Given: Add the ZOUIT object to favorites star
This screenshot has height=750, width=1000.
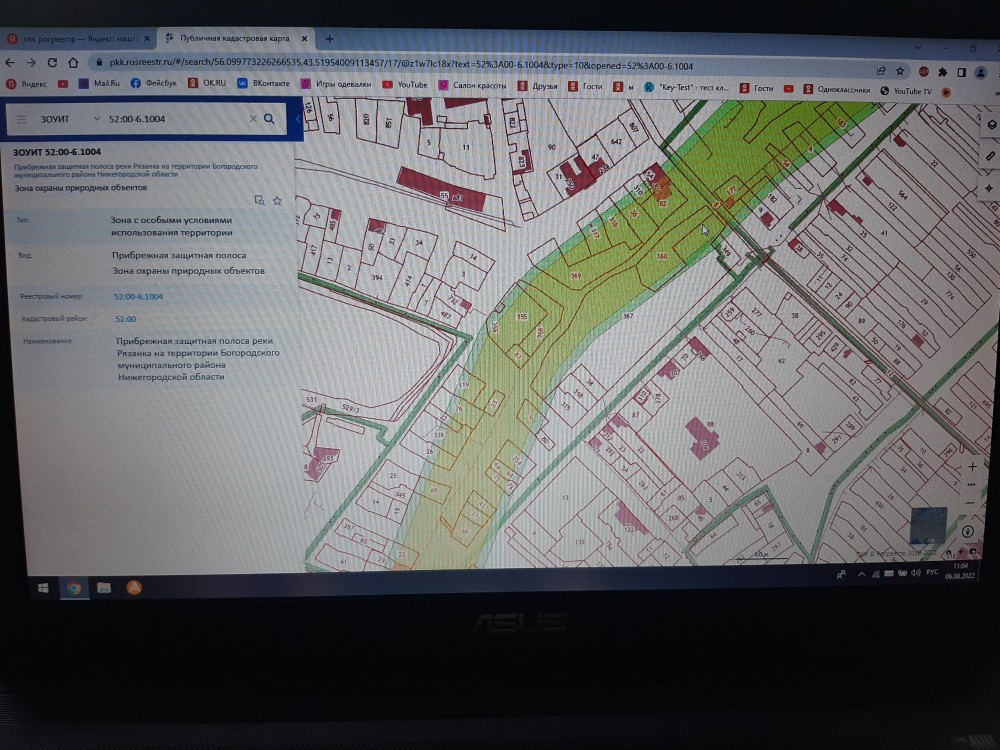Looking at the screenshot, I should pyautogui.click(x=278, y=200).
